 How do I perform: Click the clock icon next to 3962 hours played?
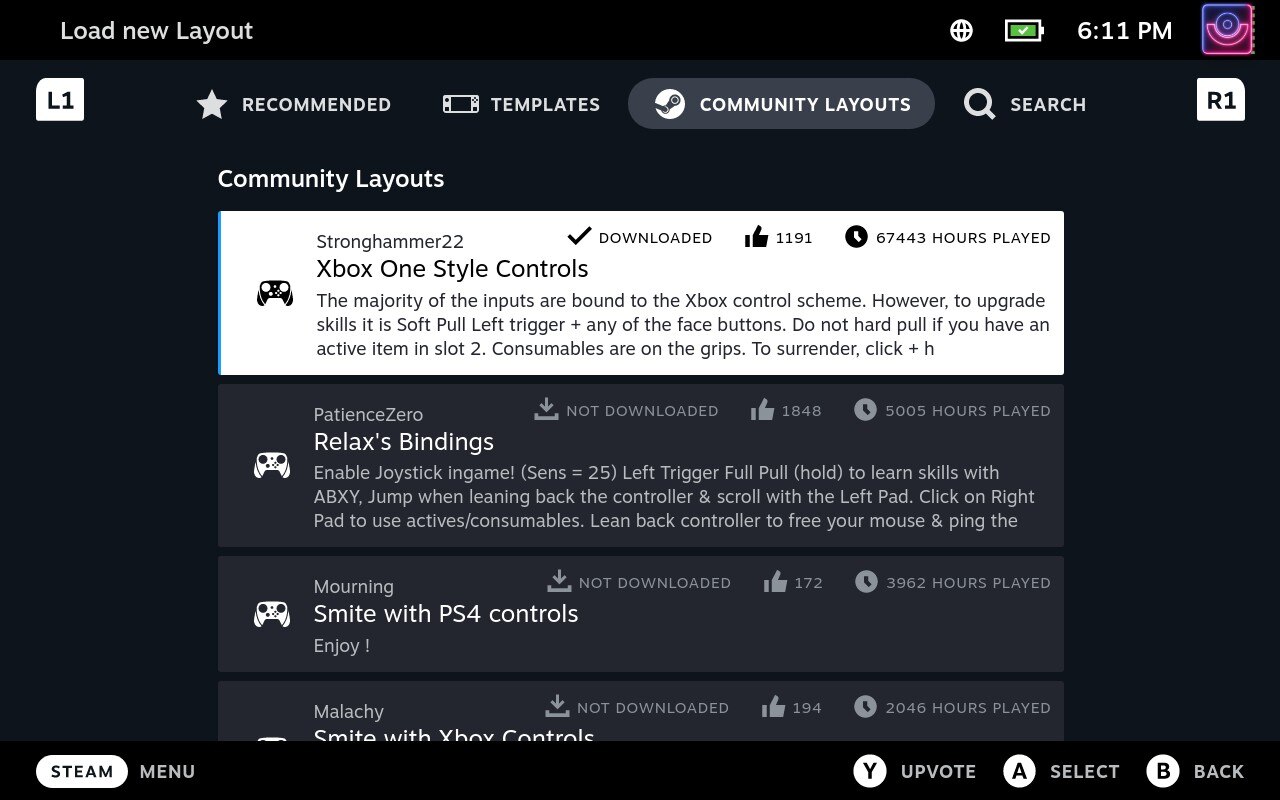[866, 582]
